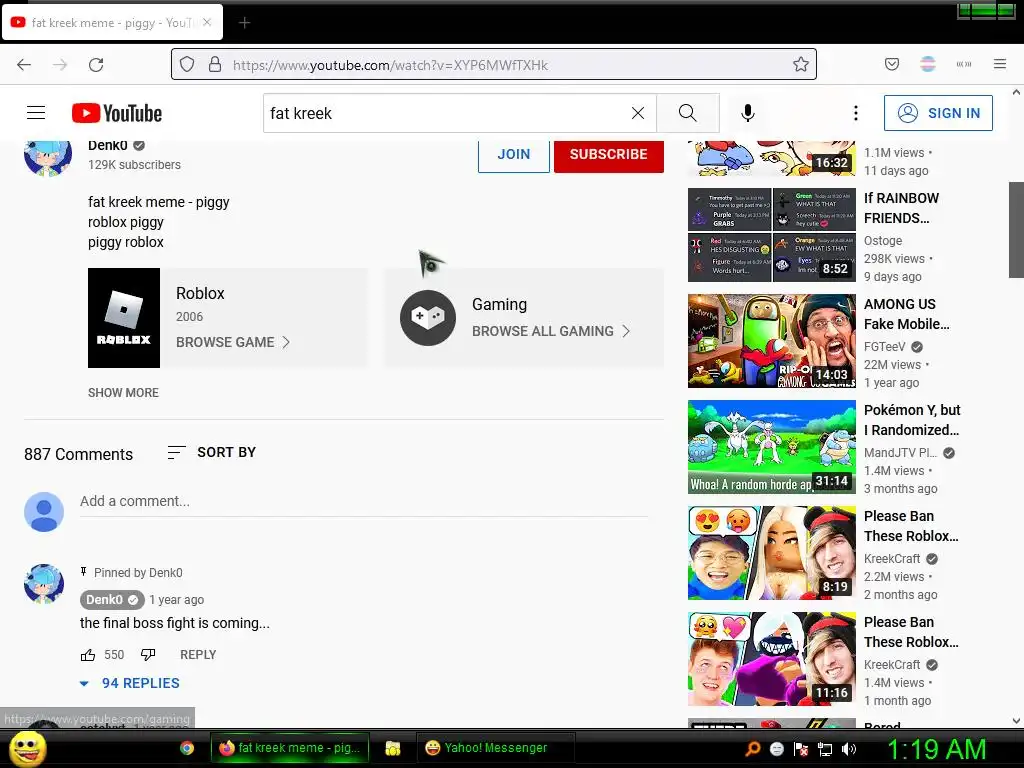Select the fat kreek meme browser tab
The height and width of the screenshot is (768, 1024).
[112, 22]
